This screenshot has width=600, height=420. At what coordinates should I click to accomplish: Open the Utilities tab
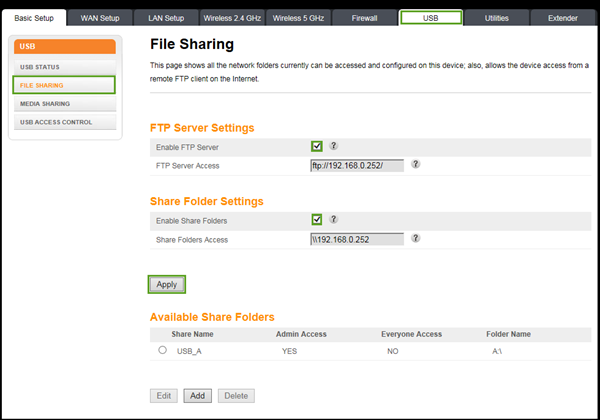coord(496,18)
